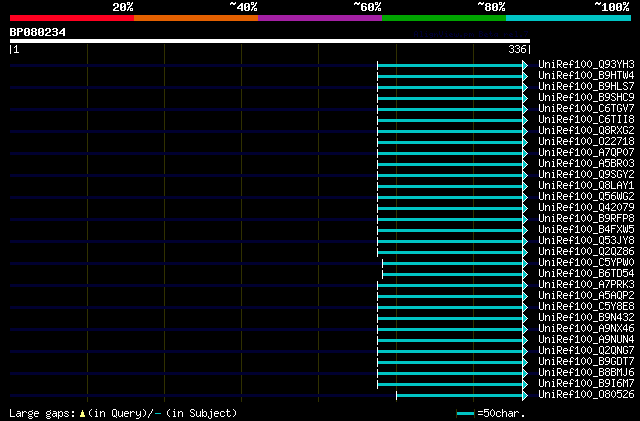The width and height of the screenshot is (640, 421).
Task: Click the BP080234 query name
Action: (38, 32)
